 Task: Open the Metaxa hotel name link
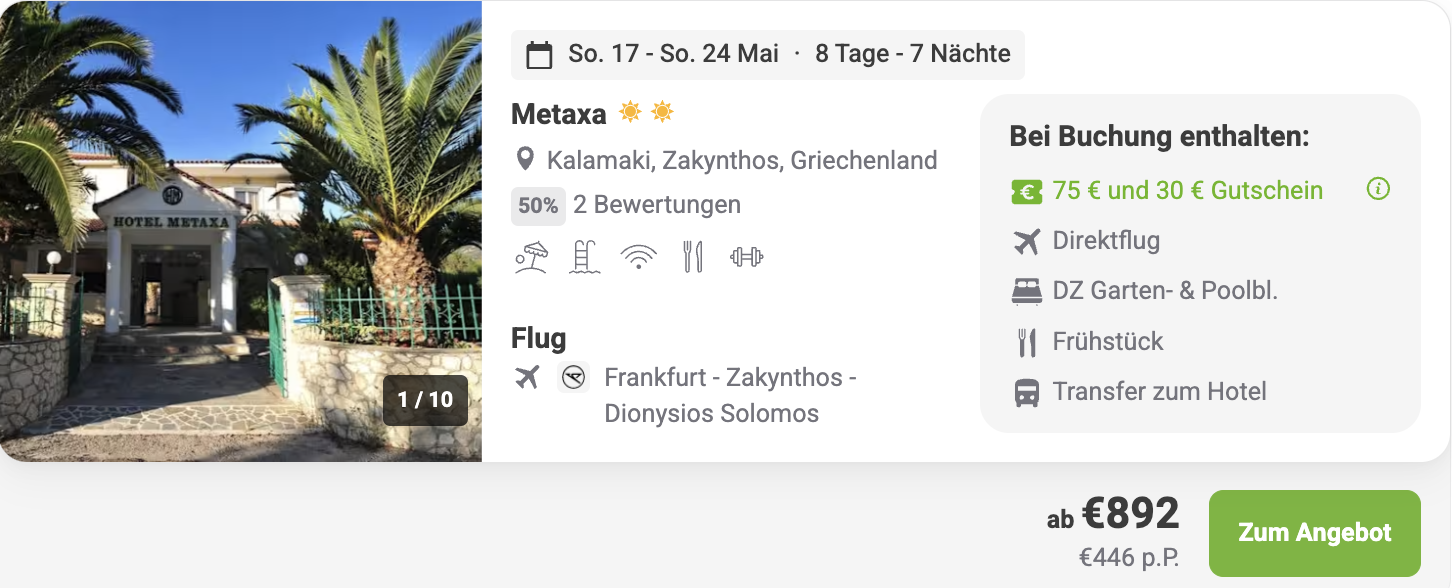(558, 114)
